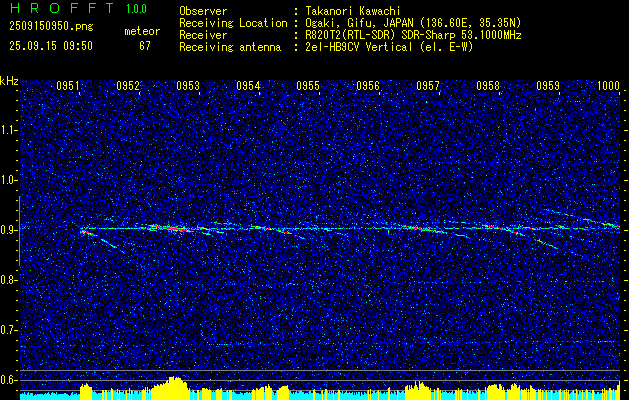Click the 0.7 kHz axis label
Viewport: 629px width, 400px height.
tap(8, 330)
